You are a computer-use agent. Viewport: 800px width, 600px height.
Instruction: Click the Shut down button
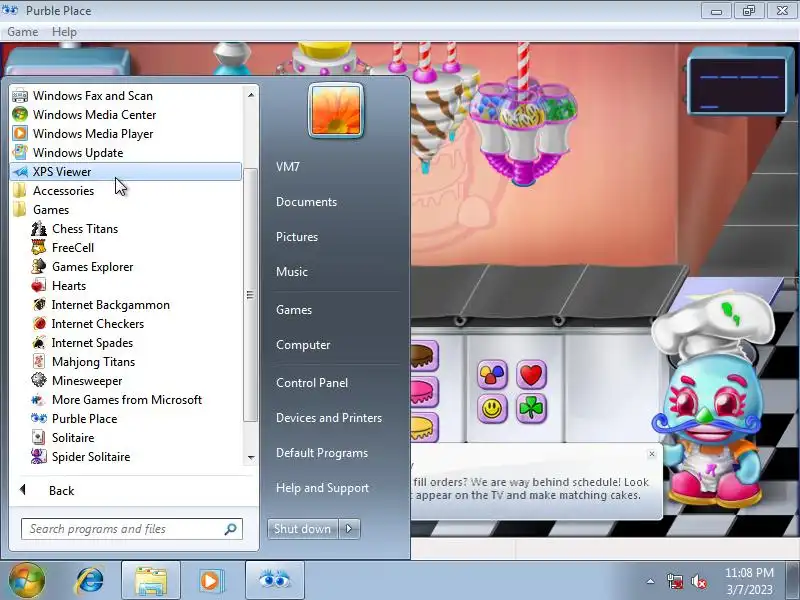pos(303,529)
